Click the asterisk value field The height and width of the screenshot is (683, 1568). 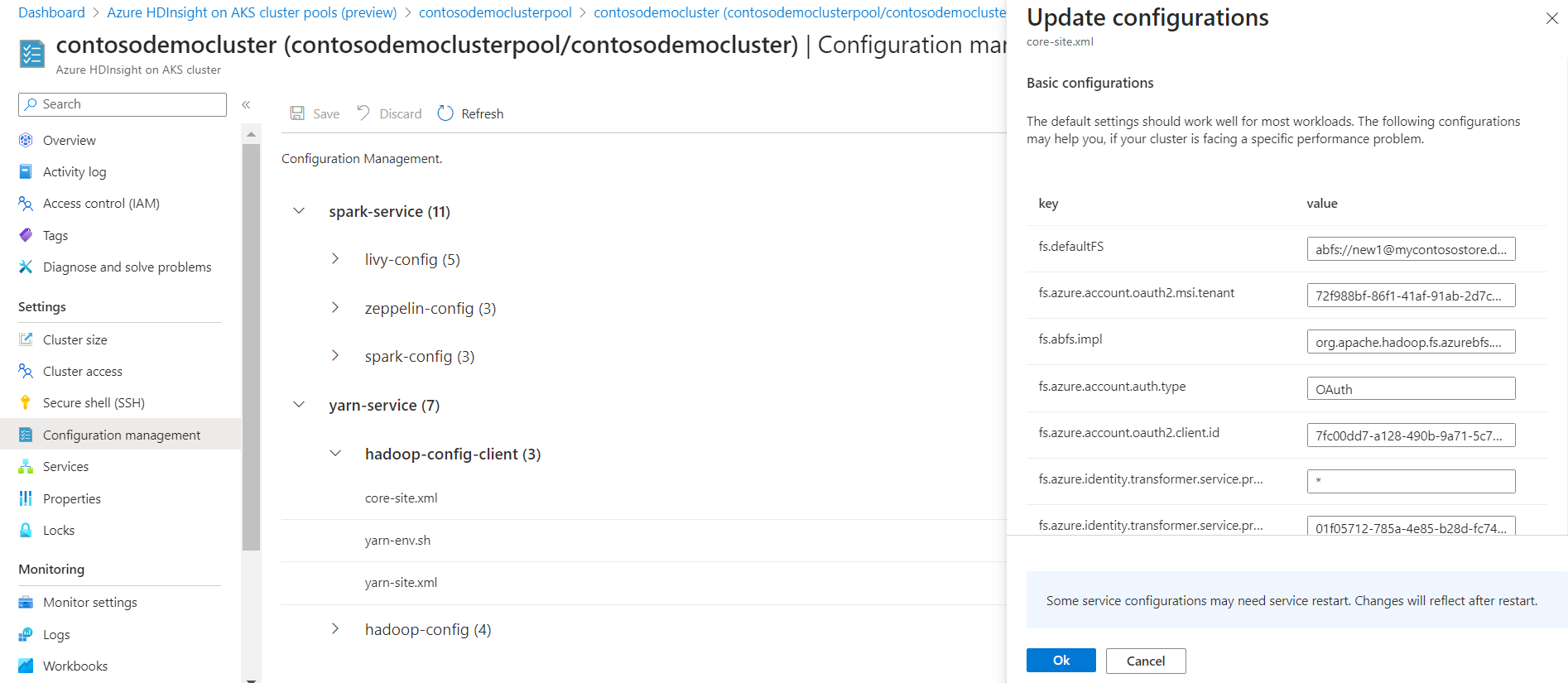[1411, 482]
